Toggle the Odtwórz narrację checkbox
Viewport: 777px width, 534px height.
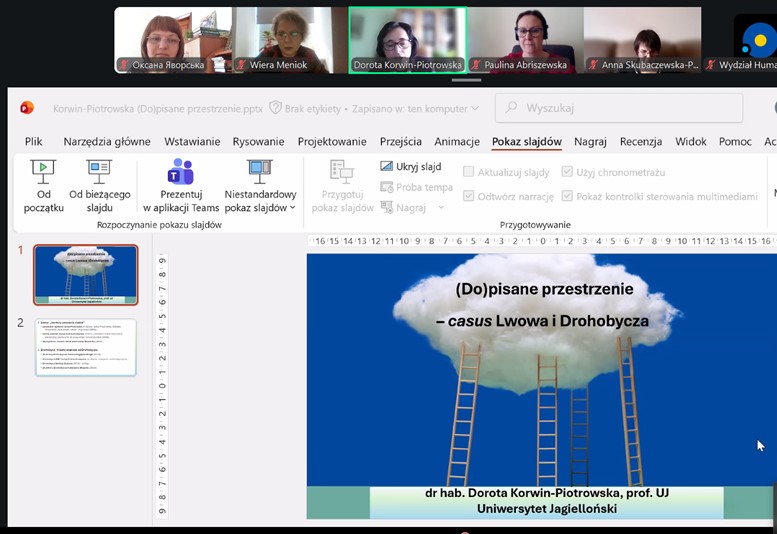click(x=469, y=196)
